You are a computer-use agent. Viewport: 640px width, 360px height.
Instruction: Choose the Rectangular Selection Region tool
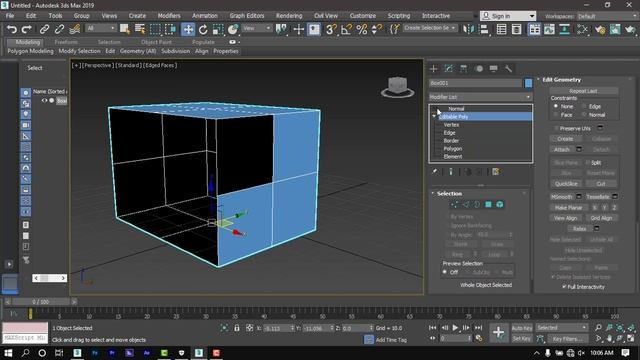tap(156, 29)
